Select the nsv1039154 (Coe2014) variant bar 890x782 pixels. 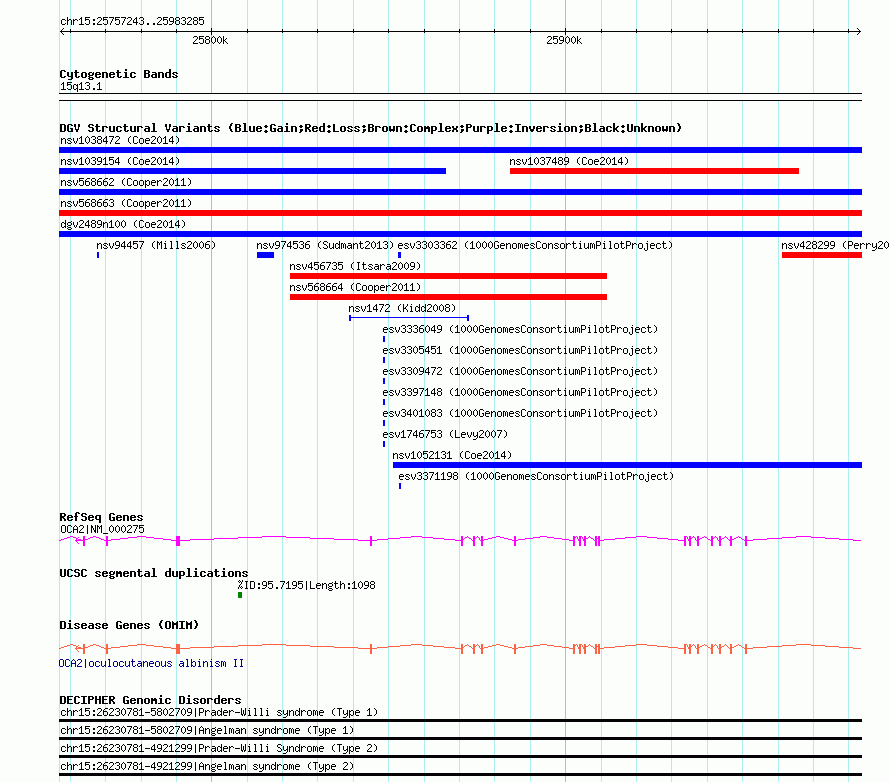pos(253,171)
